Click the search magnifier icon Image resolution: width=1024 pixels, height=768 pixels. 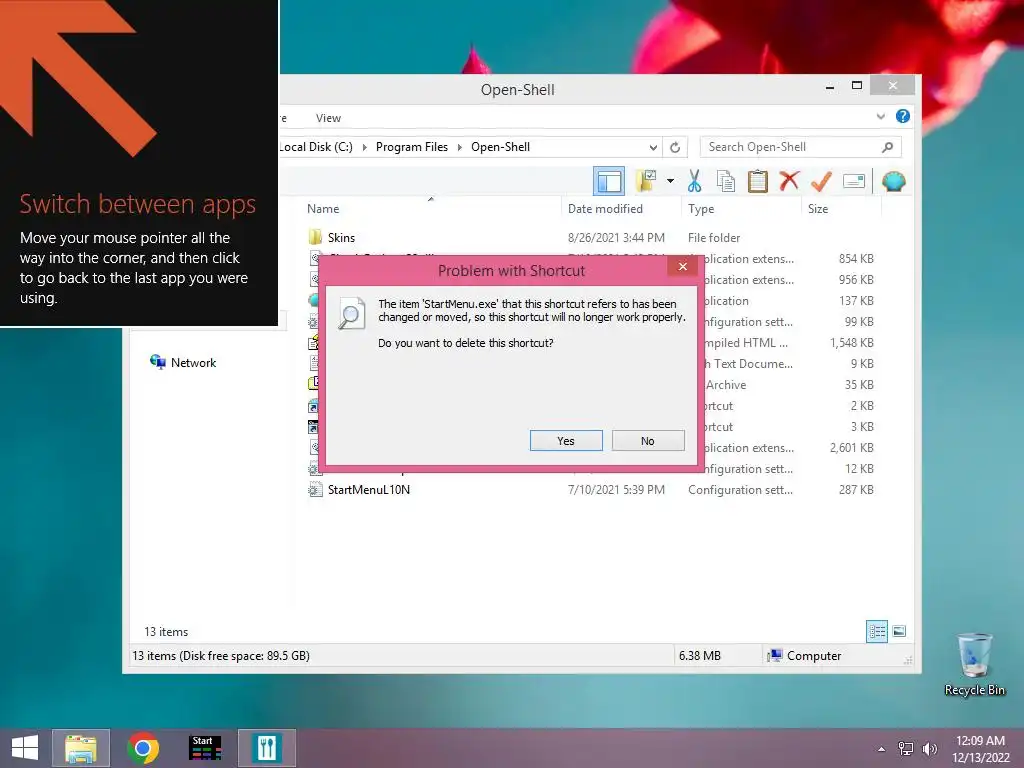[887, 147]
